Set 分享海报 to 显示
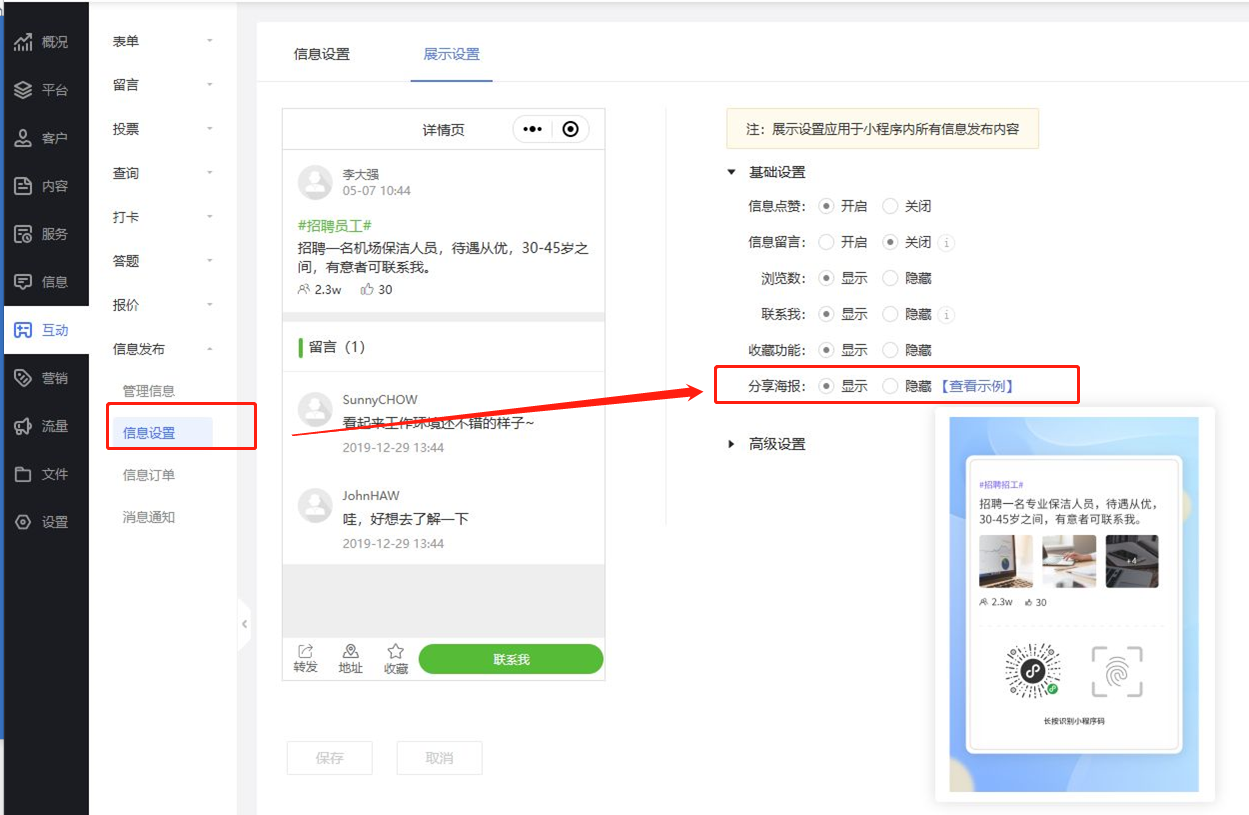Screen dimensions: 1249x815 826,385
